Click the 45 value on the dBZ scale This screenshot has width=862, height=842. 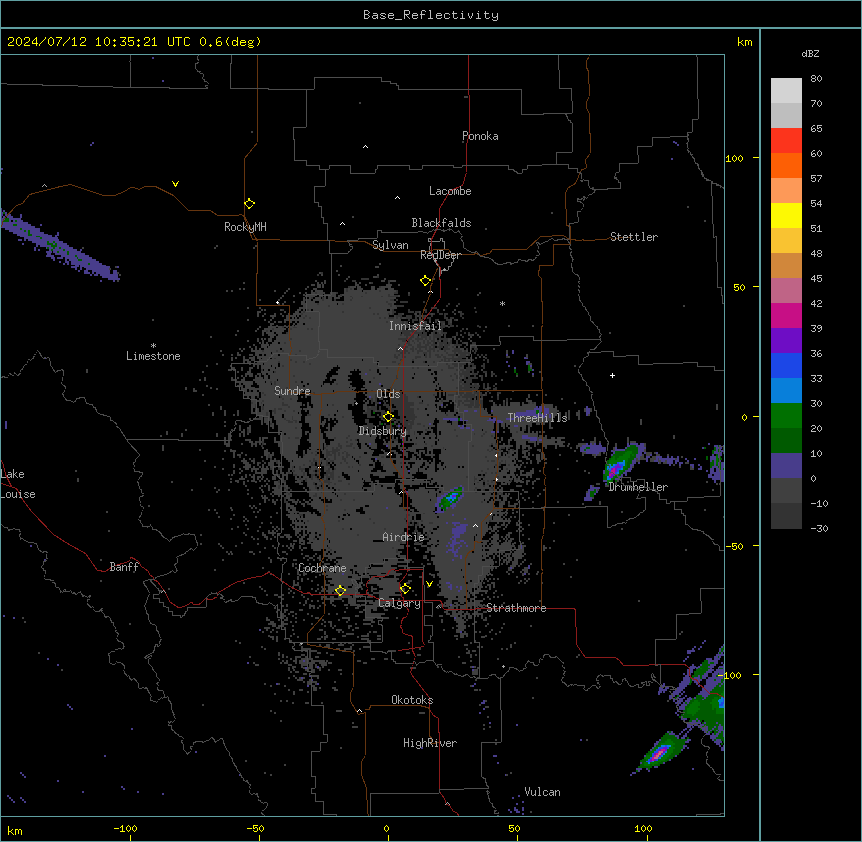click(x=816, y=278)
